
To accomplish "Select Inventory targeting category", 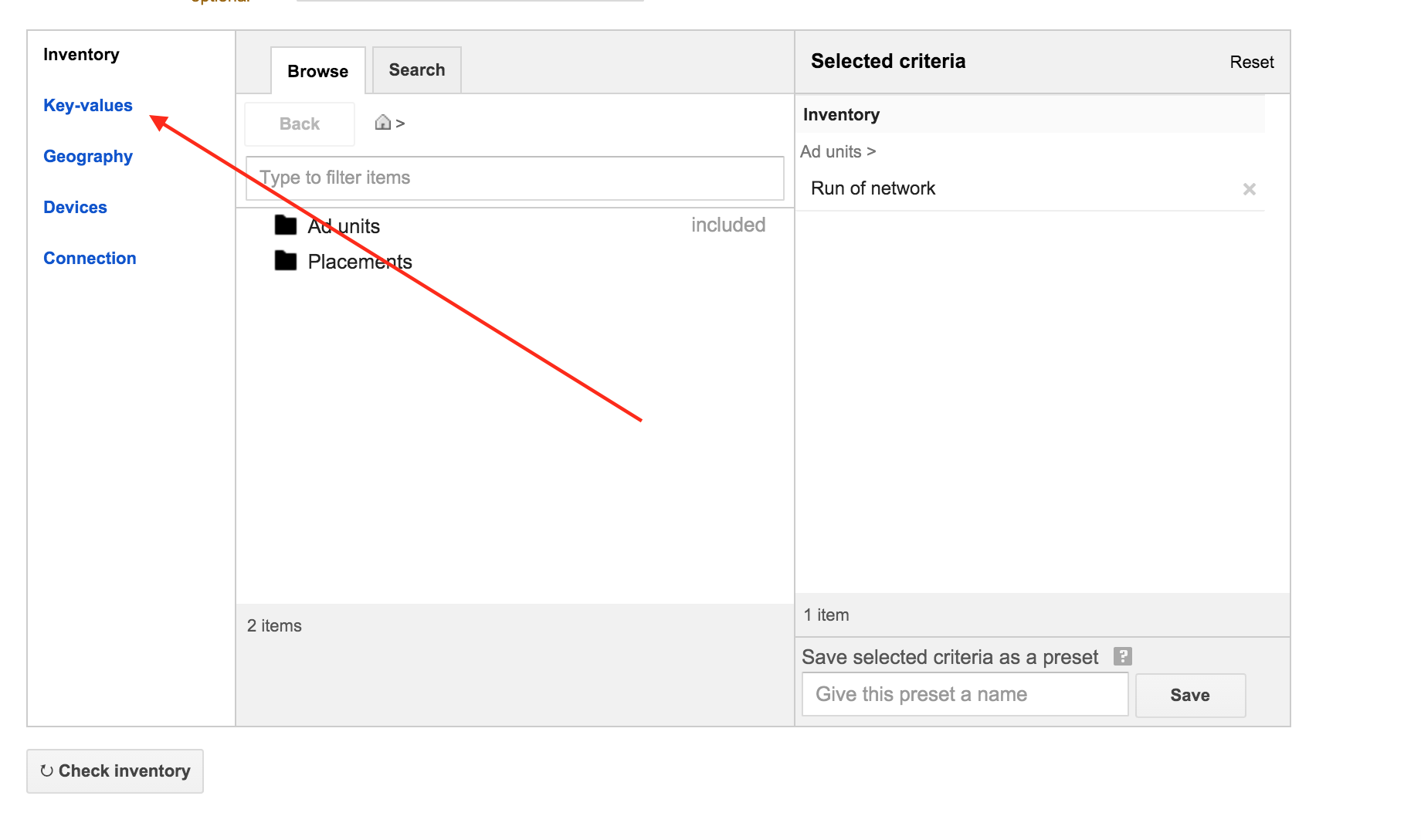I will click(81, 55).
